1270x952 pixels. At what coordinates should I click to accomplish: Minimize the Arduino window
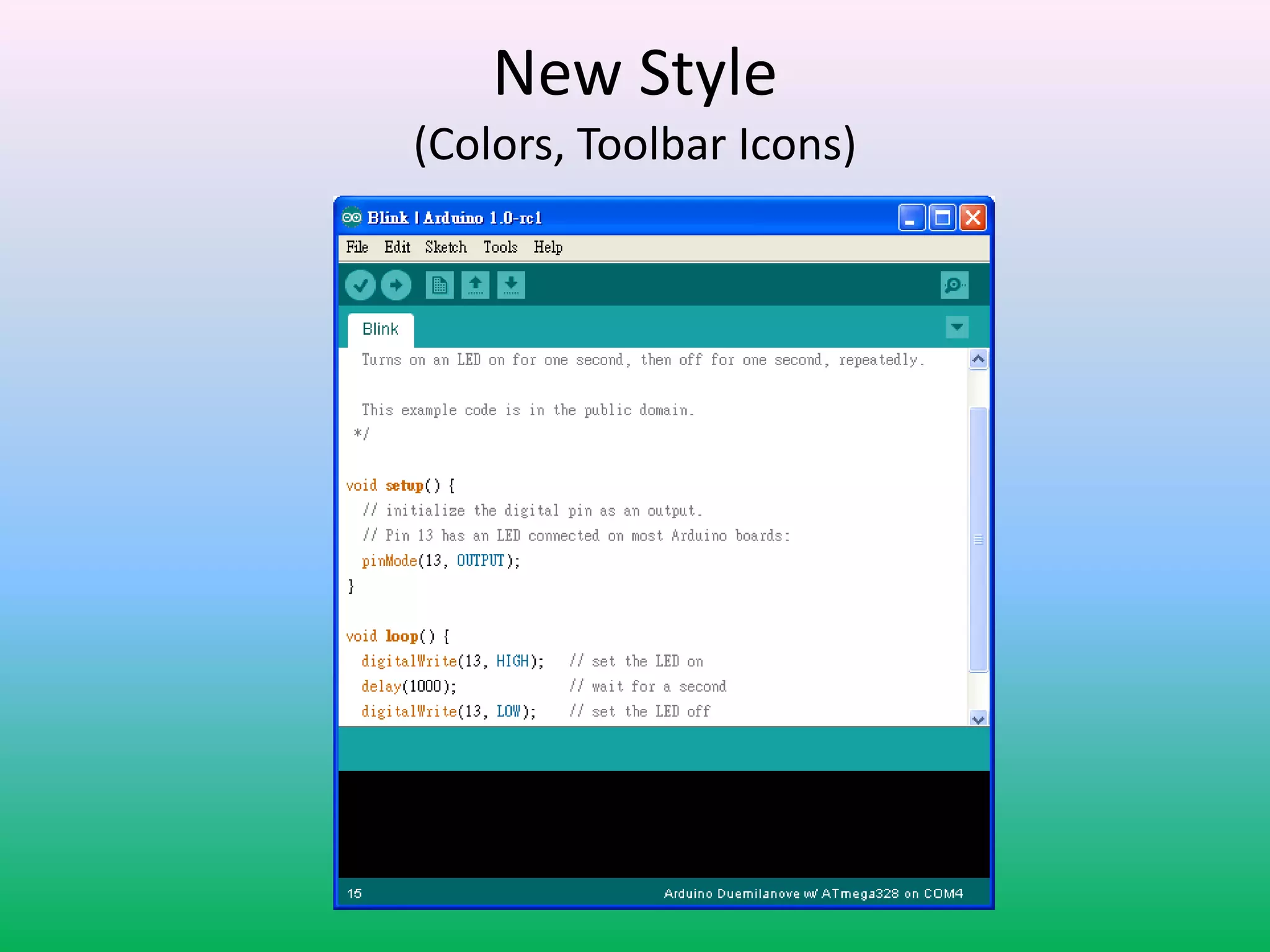pos(912,218)
